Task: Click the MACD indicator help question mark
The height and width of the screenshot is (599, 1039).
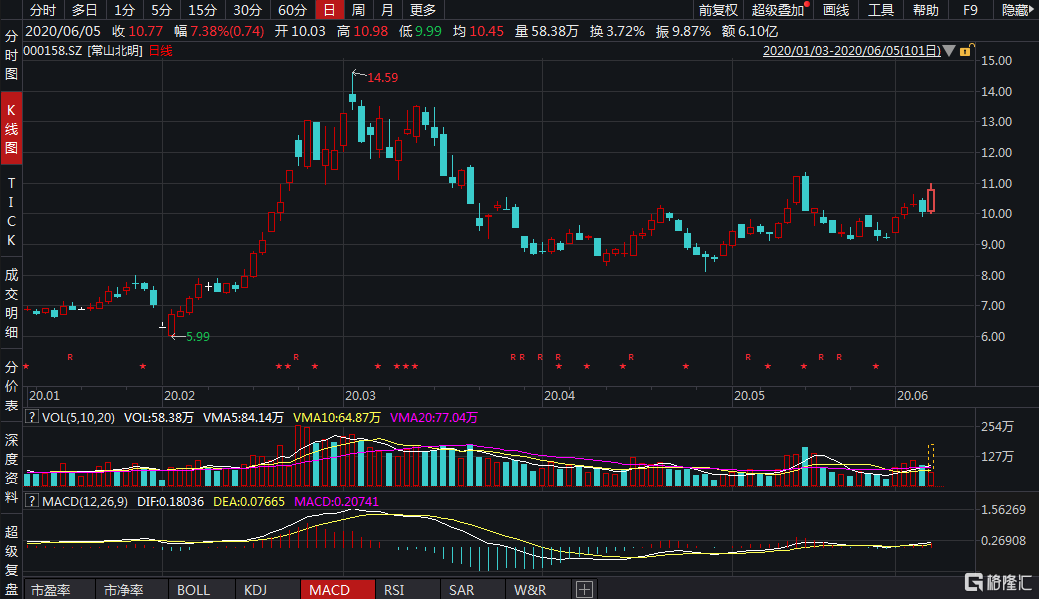Action: click(30, 500)
